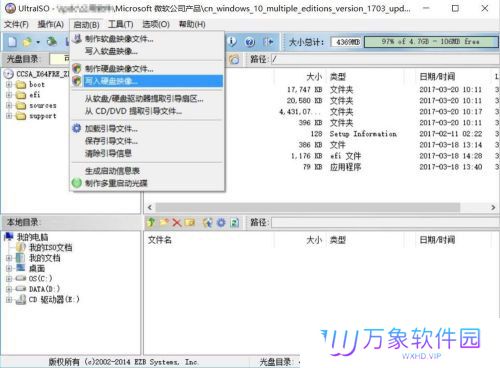Click the 97% of 4.7GB capacity bar
500x368 pixels.
pyautogui.click(x=431, y=42)
